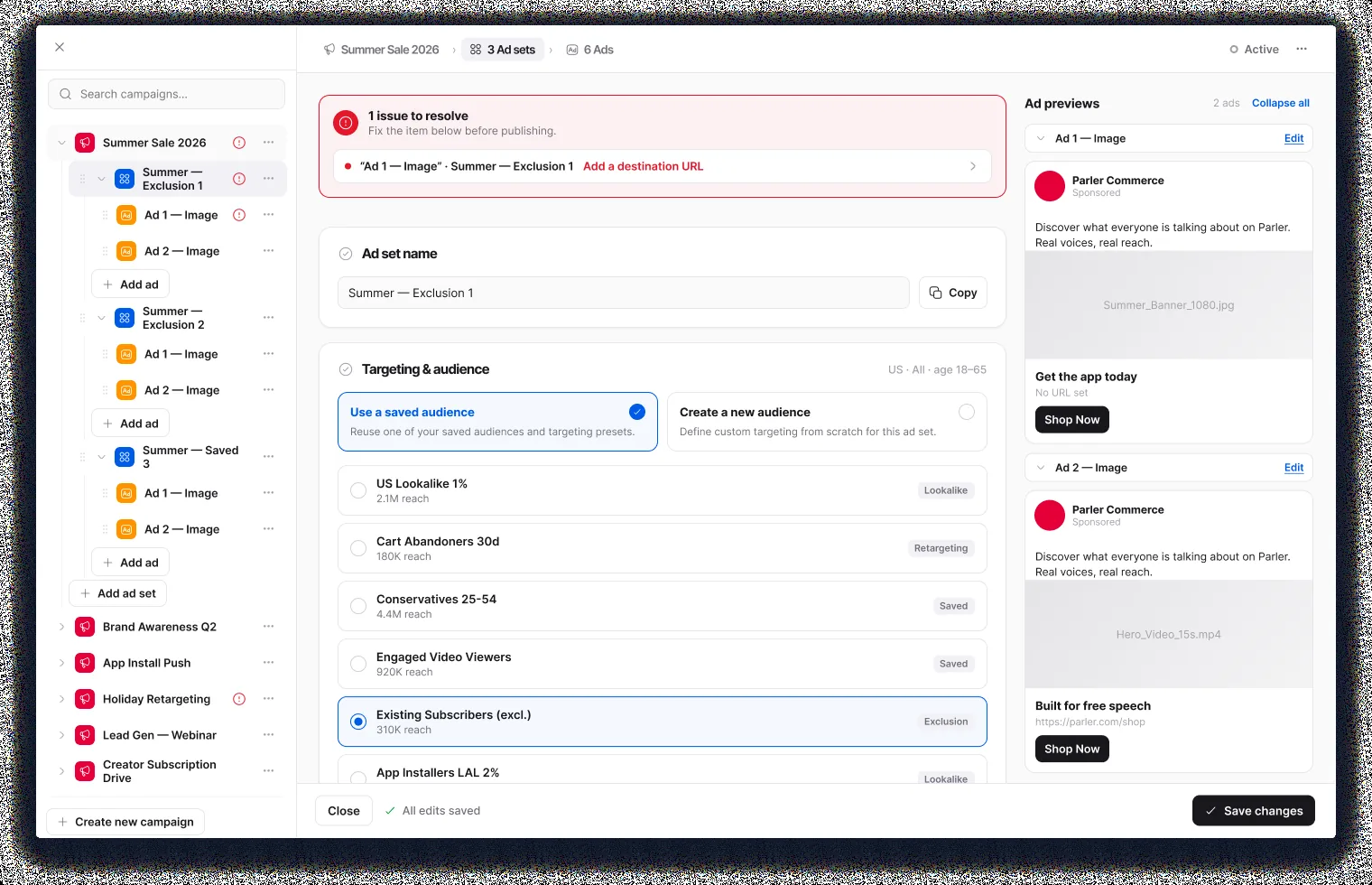
Task: Collapse the Summer — Exclusion 1 ad set
Action: pyautogui.click(x=101, y=179)
